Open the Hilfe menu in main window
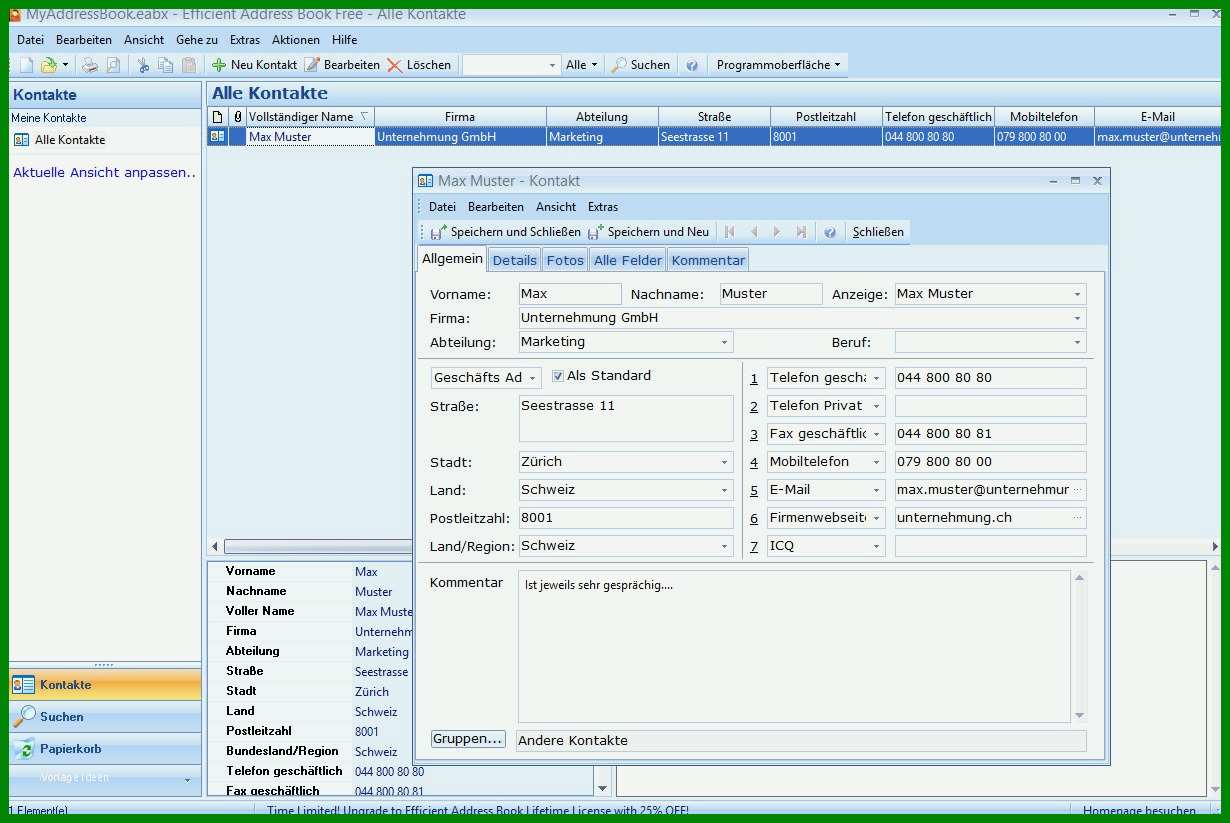 click(x=344, y=40)
